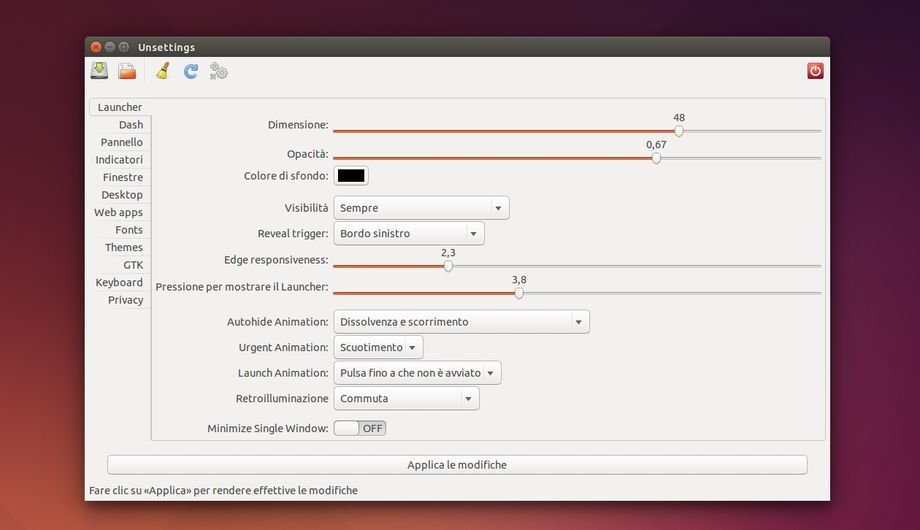The image size is (920, 530).
Task: Click the save configuration download icon
Action: point(99,71)
